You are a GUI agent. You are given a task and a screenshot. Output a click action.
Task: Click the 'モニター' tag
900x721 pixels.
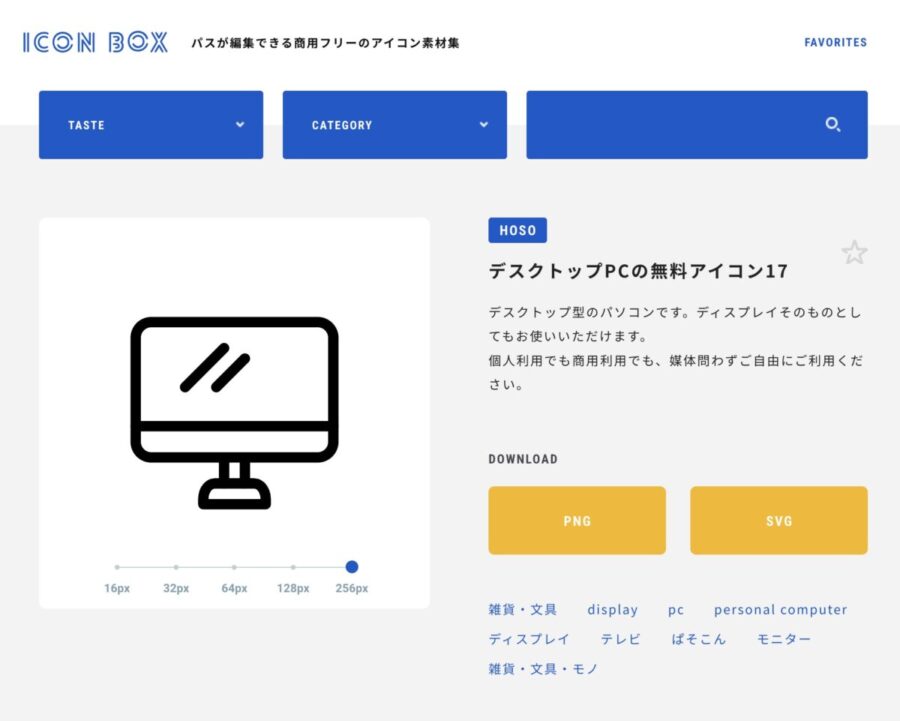point(783,639)
